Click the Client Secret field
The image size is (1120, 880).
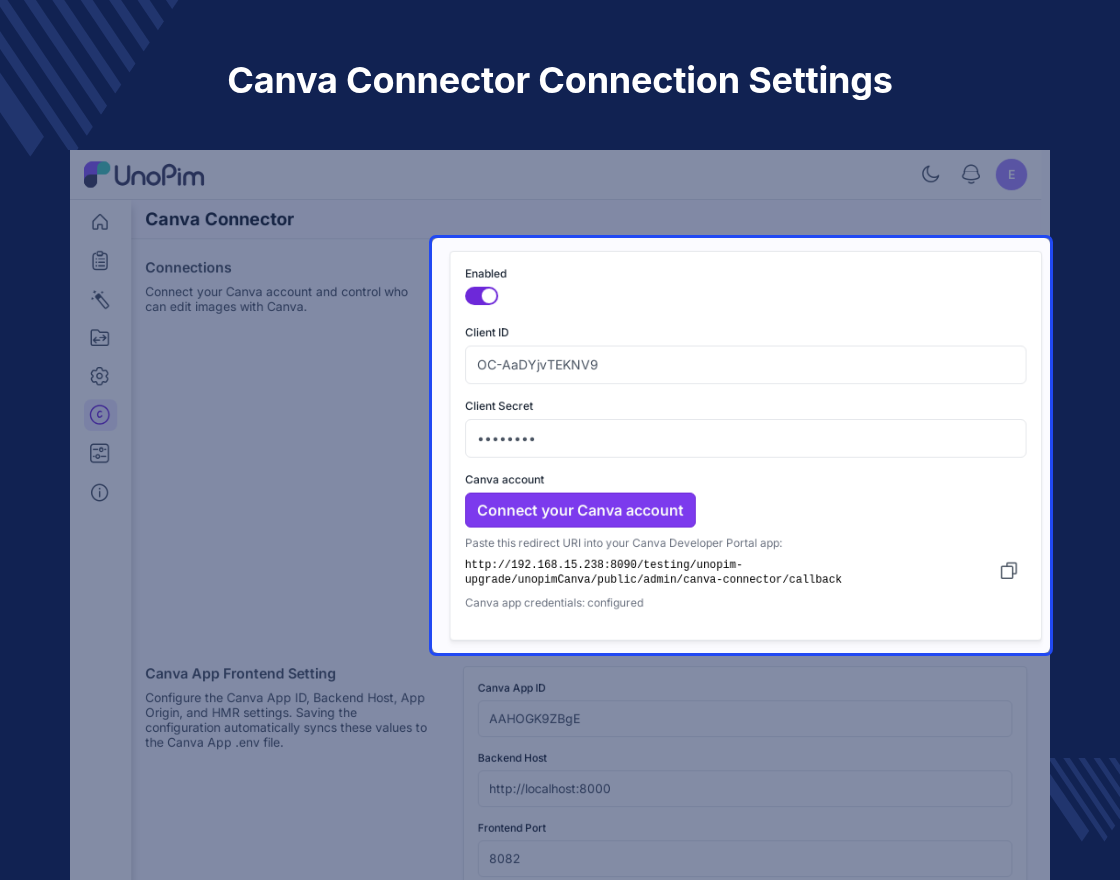click(x=746, y=439)
